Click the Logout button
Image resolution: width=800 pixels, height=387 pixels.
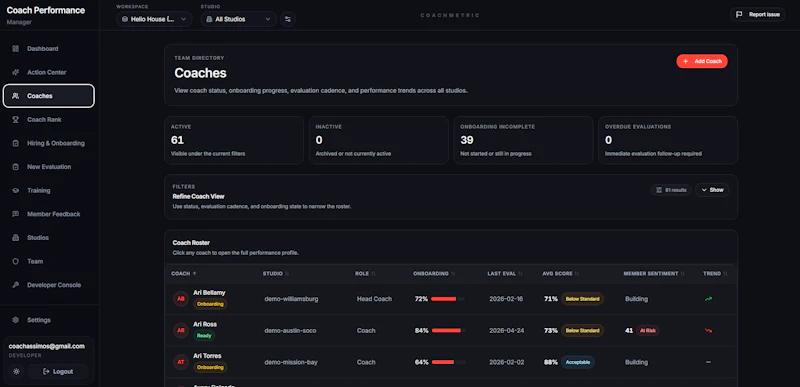coord(58,371)
